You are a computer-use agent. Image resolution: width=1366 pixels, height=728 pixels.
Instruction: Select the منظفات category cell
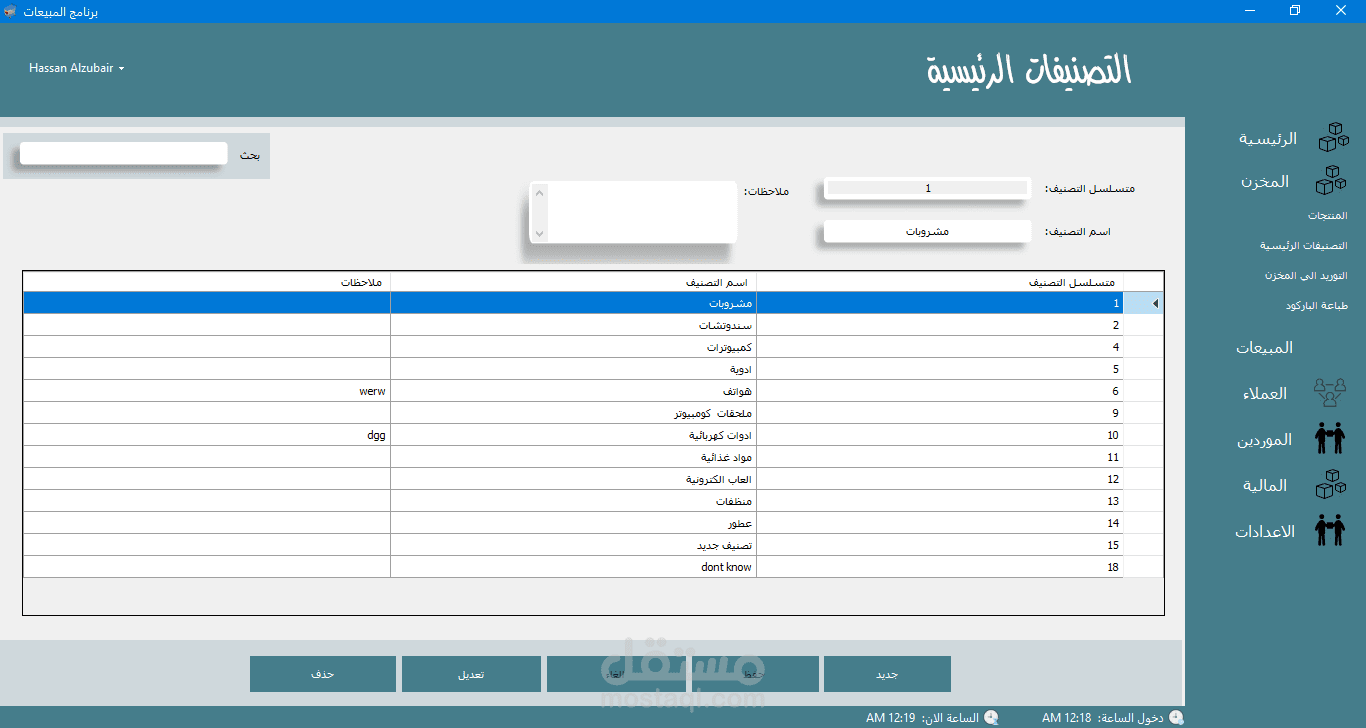(574, 501)
